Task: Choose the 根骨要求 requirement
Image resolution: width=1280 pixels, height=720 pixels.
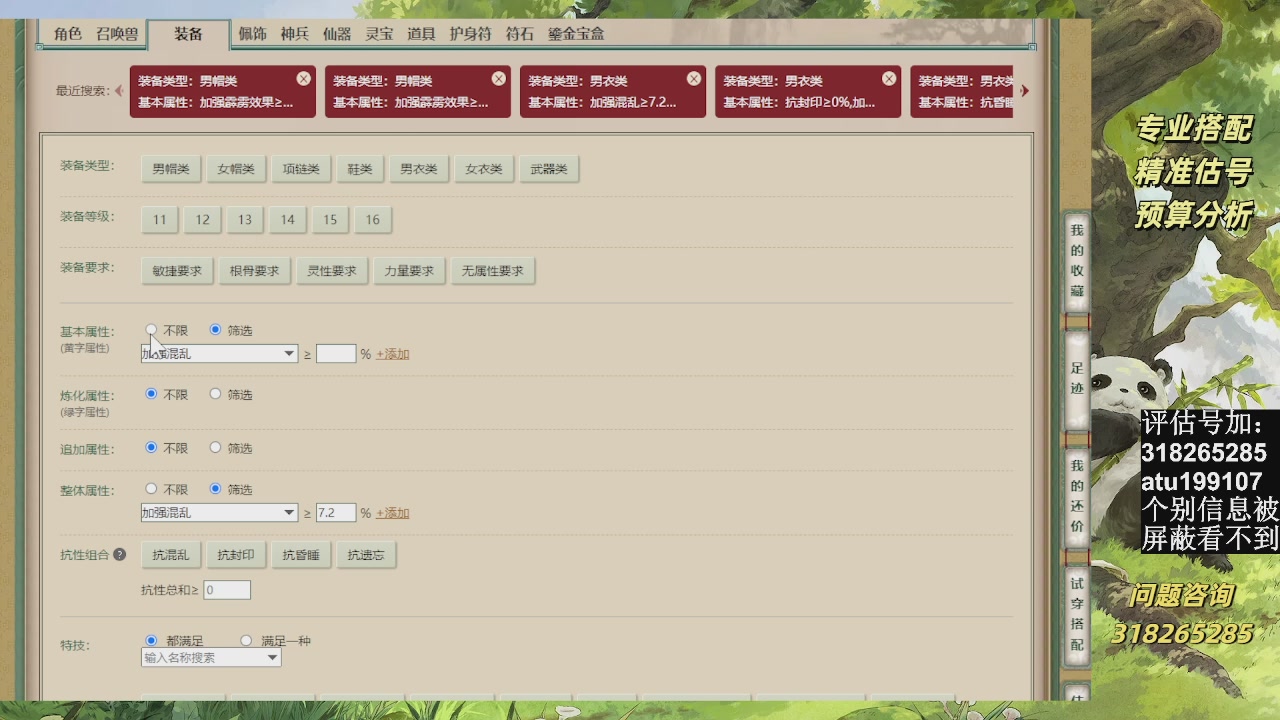Action: [x=255, y=271]
